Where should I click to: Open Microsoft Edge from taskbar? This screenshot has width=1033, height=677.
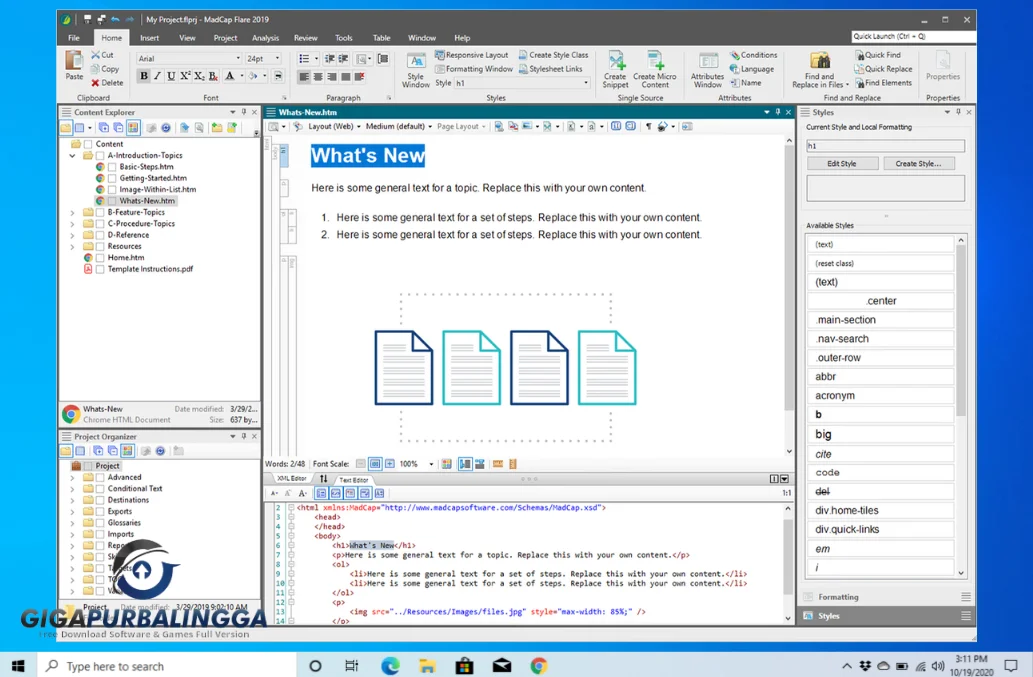point(390,666)
